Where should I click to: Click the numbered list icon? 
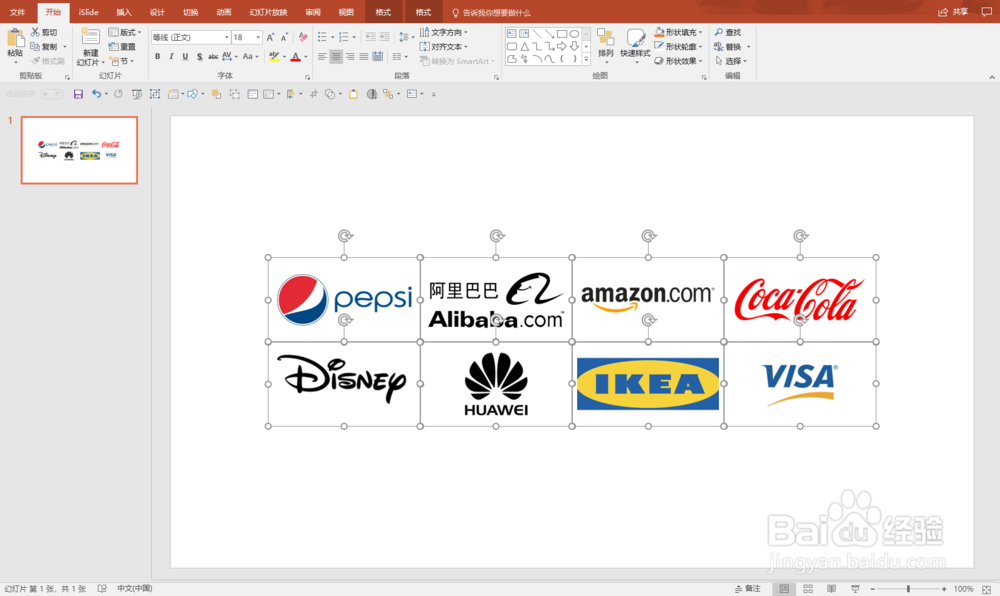344,37
